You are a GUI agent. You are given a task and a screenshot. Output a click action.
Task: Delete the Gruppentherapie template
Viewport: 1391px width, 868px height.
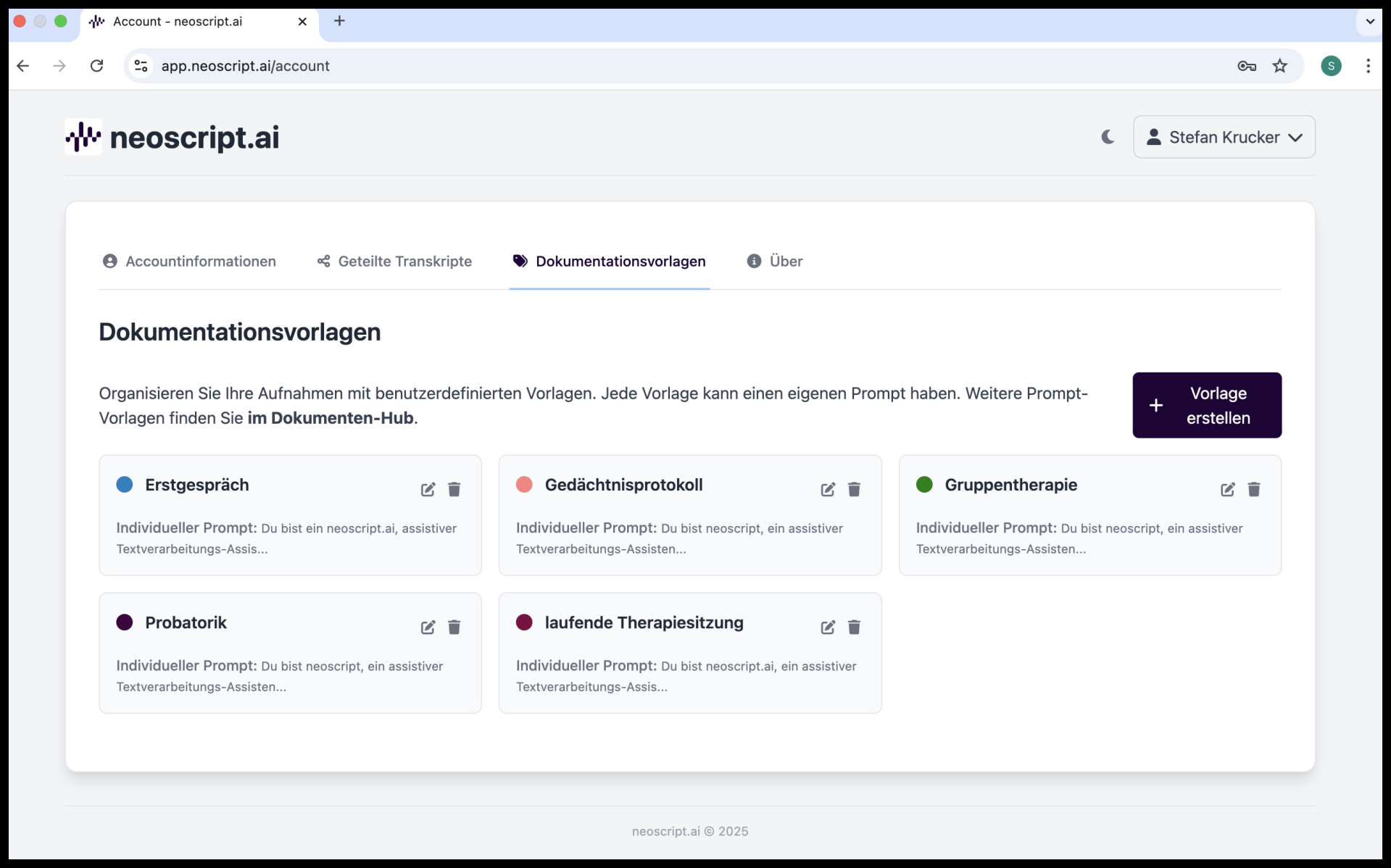coord(1254,490)
